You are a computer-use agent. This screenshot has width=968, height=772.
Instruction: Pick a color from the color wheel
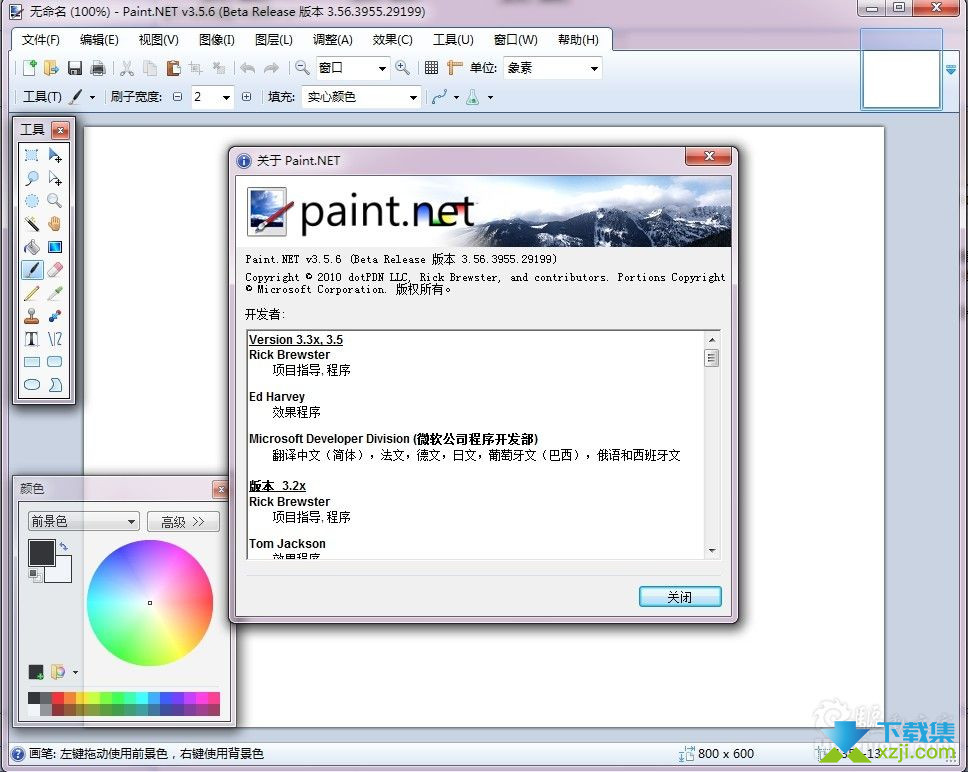150,603
